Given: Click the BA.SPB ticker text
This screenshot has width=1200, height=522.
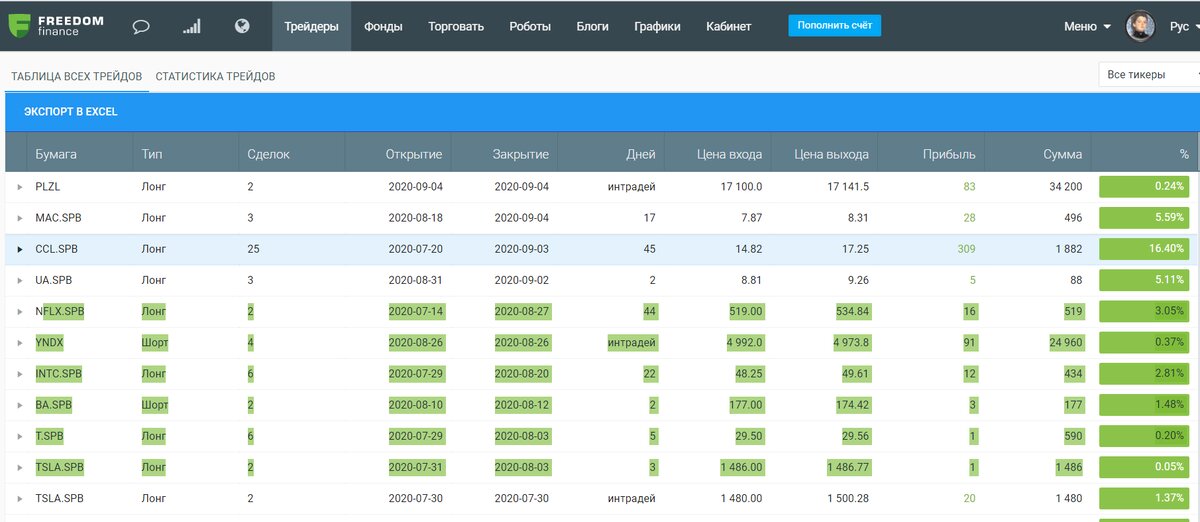Looking at the screenshot, I should pos(54,405).
